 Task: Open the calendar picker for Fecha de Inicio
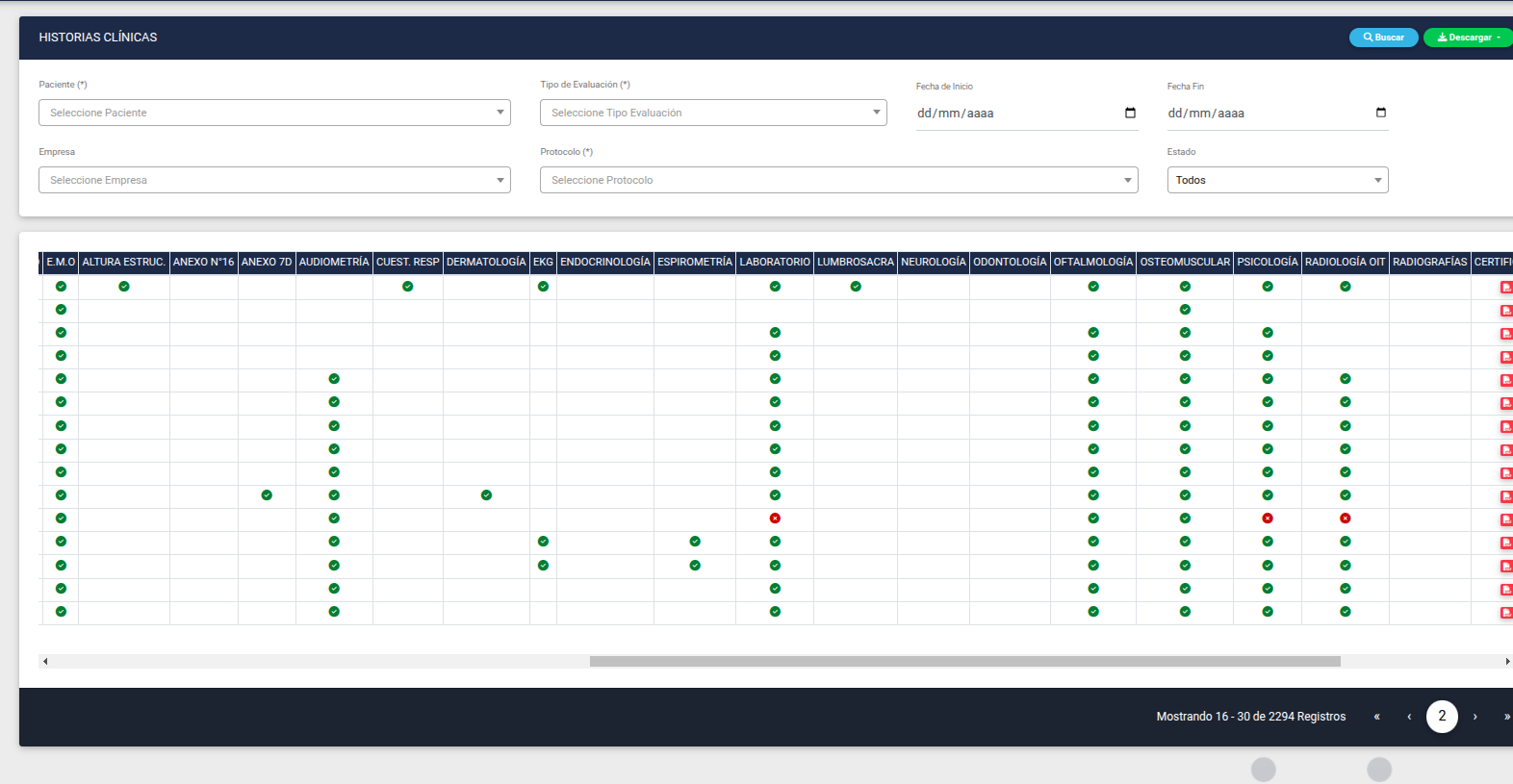tap(1130, 113)
